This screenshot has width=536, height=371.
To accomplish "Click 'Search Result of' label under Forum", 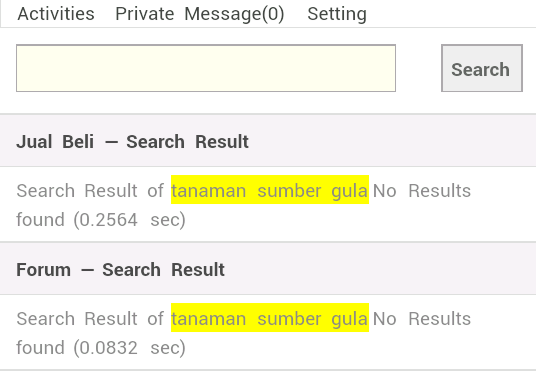I will 90,319.
